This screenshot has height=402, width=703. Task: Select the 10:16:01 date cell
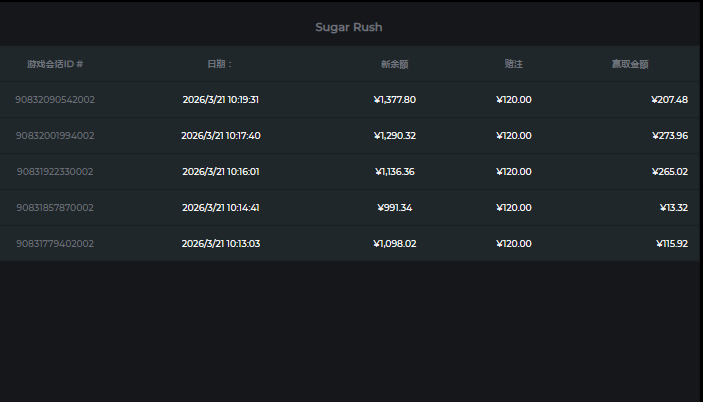coord(221,172)
